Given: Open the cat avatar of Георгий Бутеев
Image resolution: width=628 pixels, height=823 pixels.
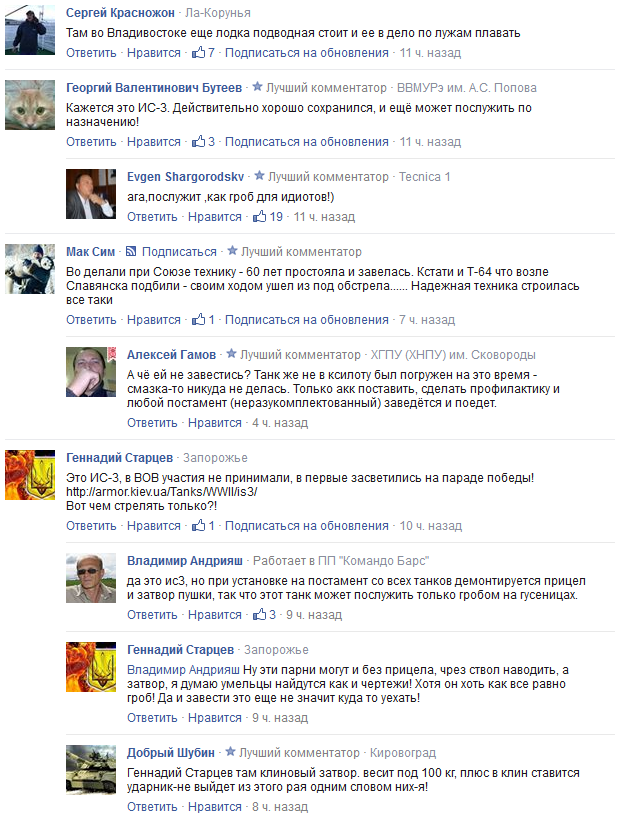Looking at the screenshot, I should (x=30, y=105).
